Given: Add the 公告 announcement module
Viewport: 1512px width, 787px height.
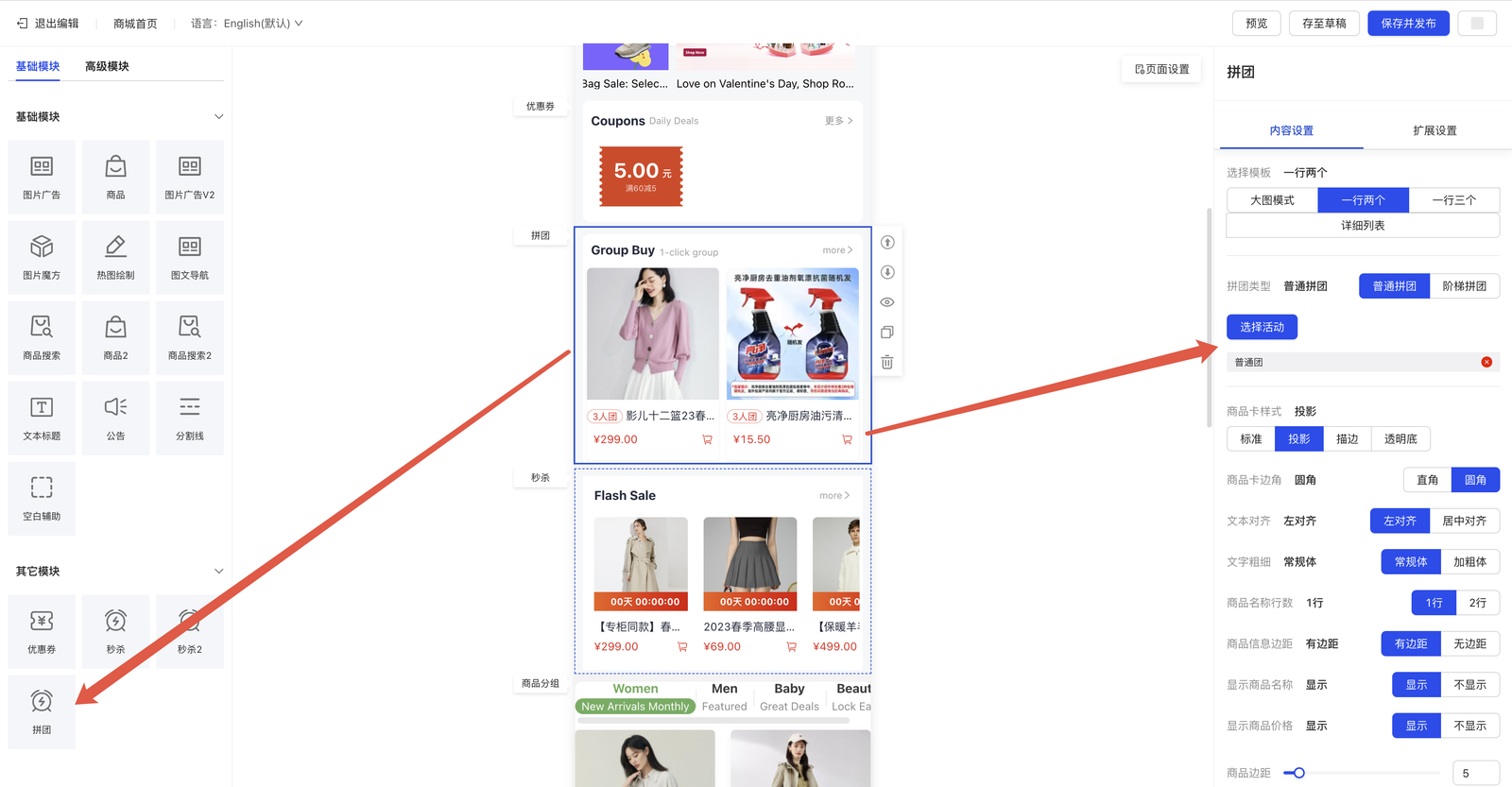Looking at the screenshot, I should point(115,418).
